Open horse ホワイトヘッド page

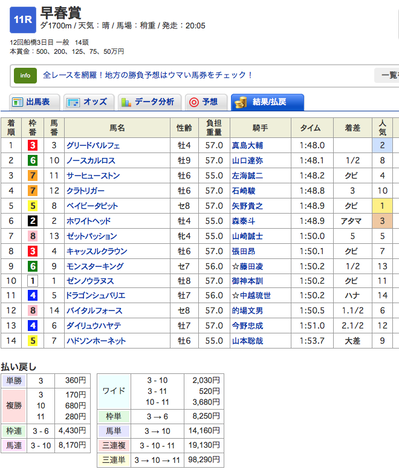pyautogui.click(x=88, y=221)
